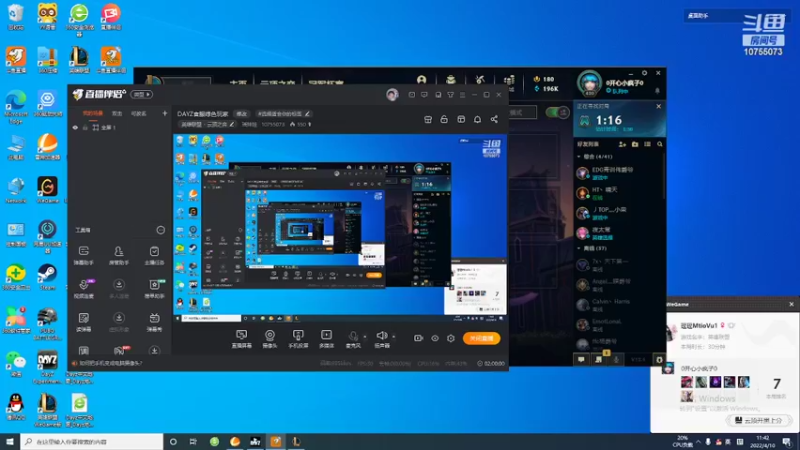800x450 pixels.
Task: Switch to the first orange scene tab
Action: coord(93,113)
